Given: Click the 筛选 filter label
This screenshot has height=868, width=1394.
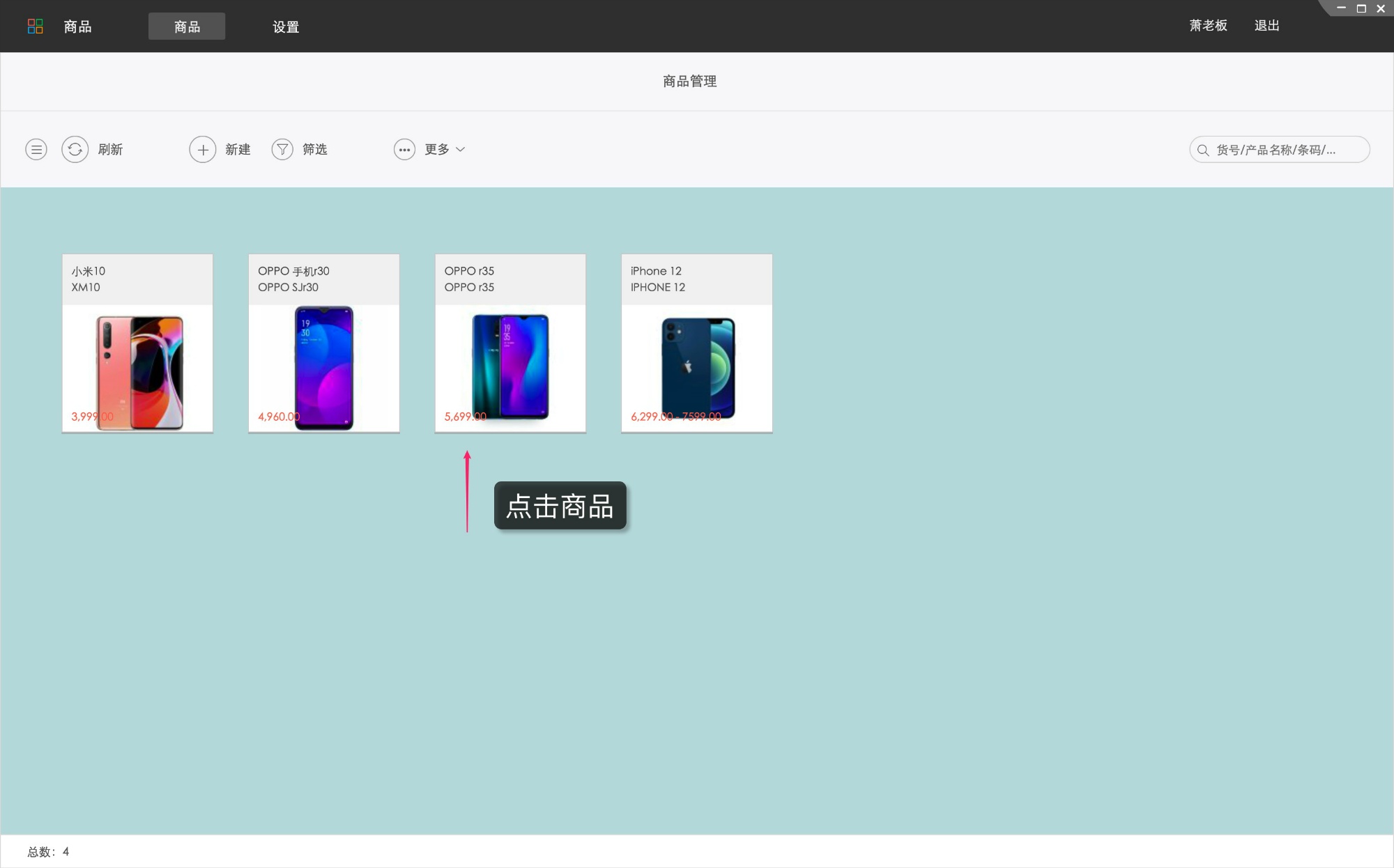Looking at the screenshot, I should click(x=314, y=149).
